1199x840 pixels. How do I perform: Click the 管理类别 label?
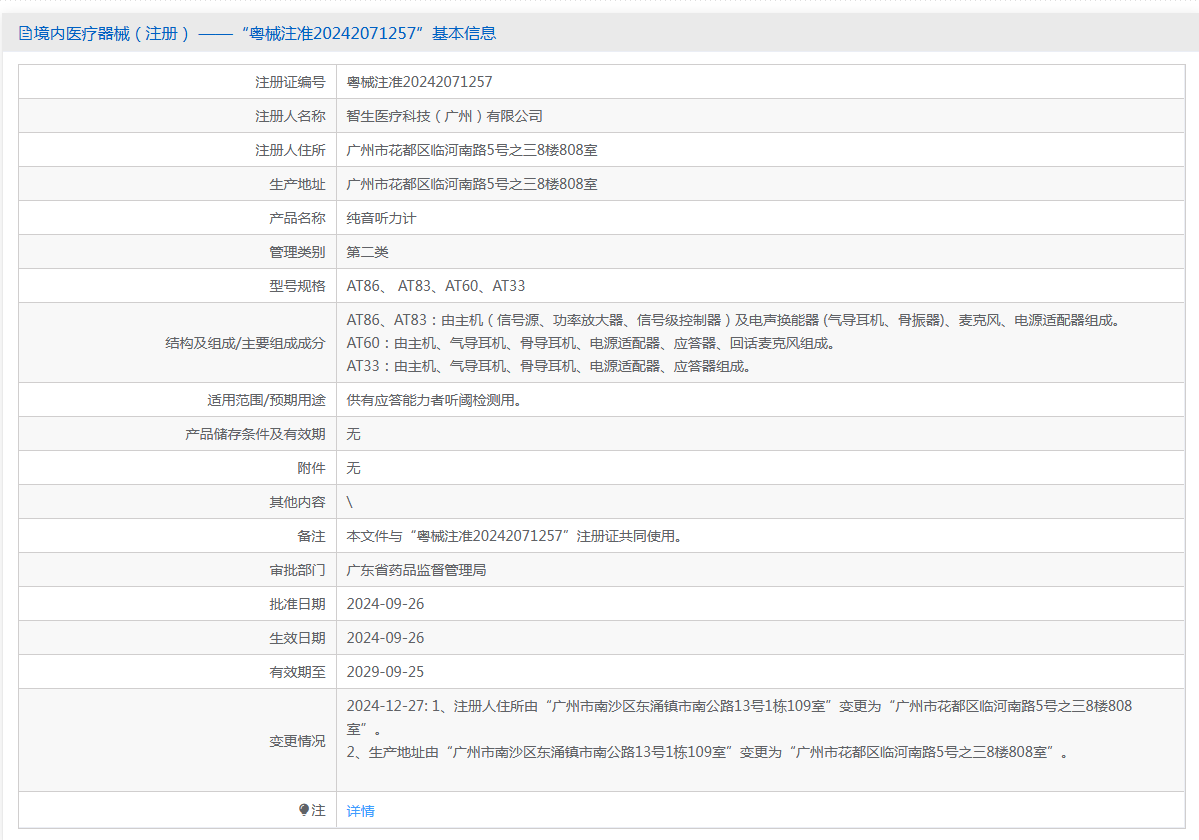click(x=297, y=252)
